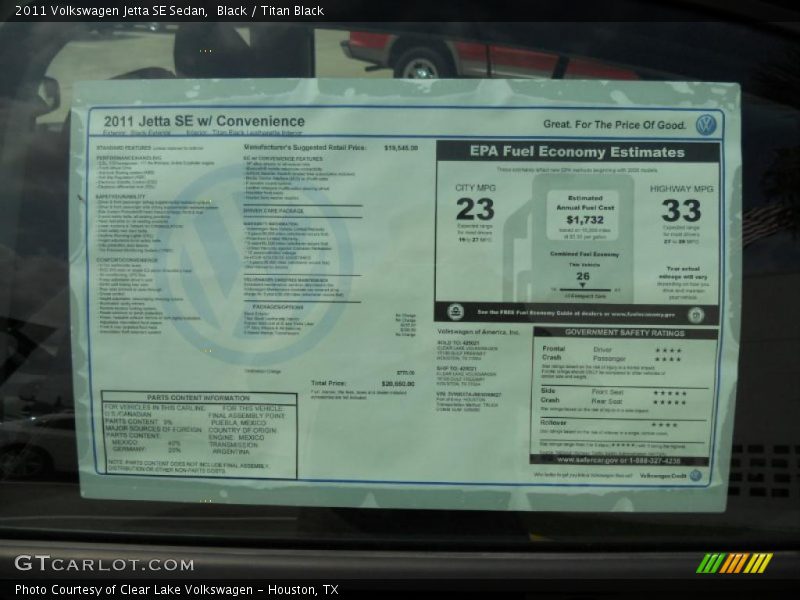Click the 'DRIVER CARE PACKAGE' heading
Viewport: 800px width, 600px height.
click(273, 211)
